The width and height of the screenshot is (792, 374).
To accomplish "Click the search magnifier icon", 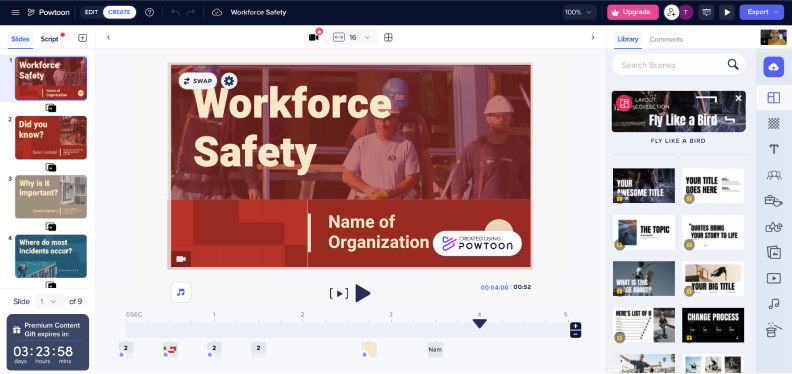I will pyautogui.click(x=733, y=64).
